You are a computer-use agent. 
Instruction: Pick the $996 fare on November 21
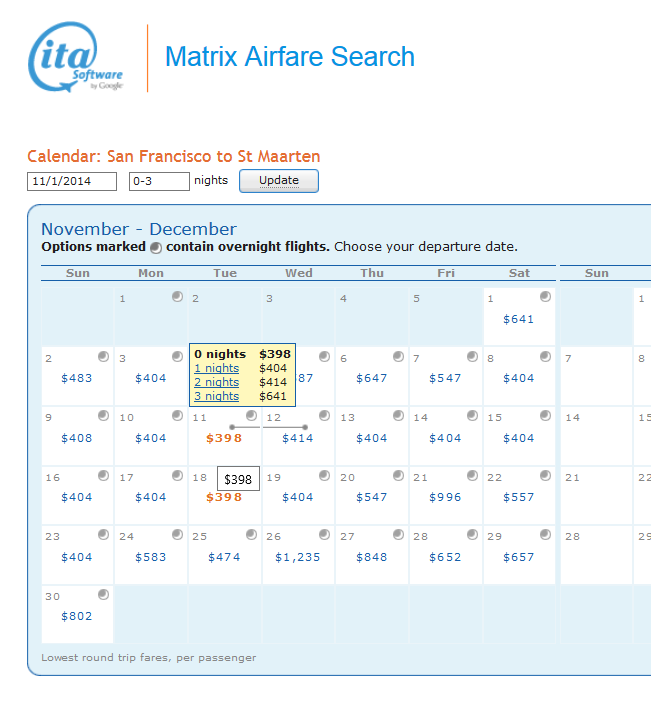(446, 497)
